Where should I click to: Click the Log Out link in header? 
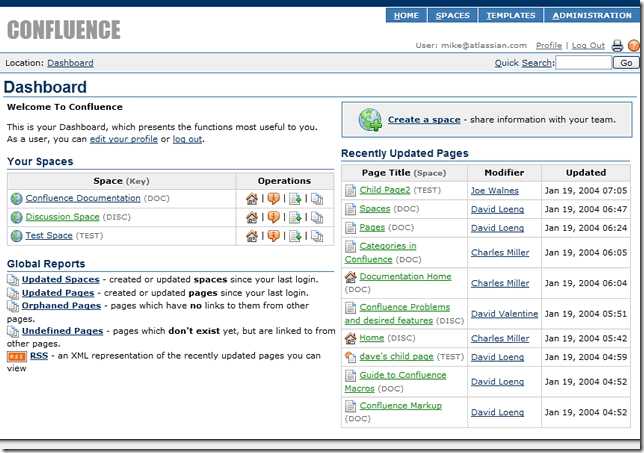point(588,46)
